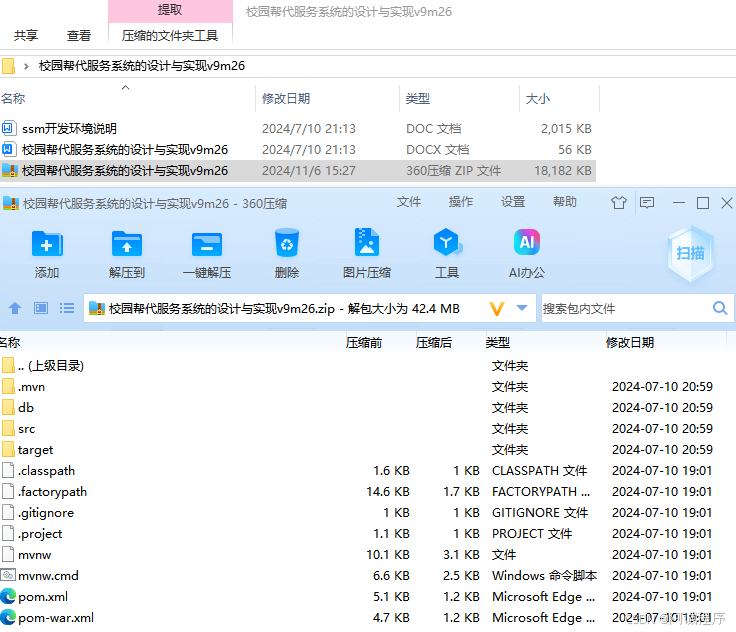This screenshot has height=632, width=736.
Task: Expand the archive path dropdown arrow
Action: pyautogui.click(x=521, y=308)
